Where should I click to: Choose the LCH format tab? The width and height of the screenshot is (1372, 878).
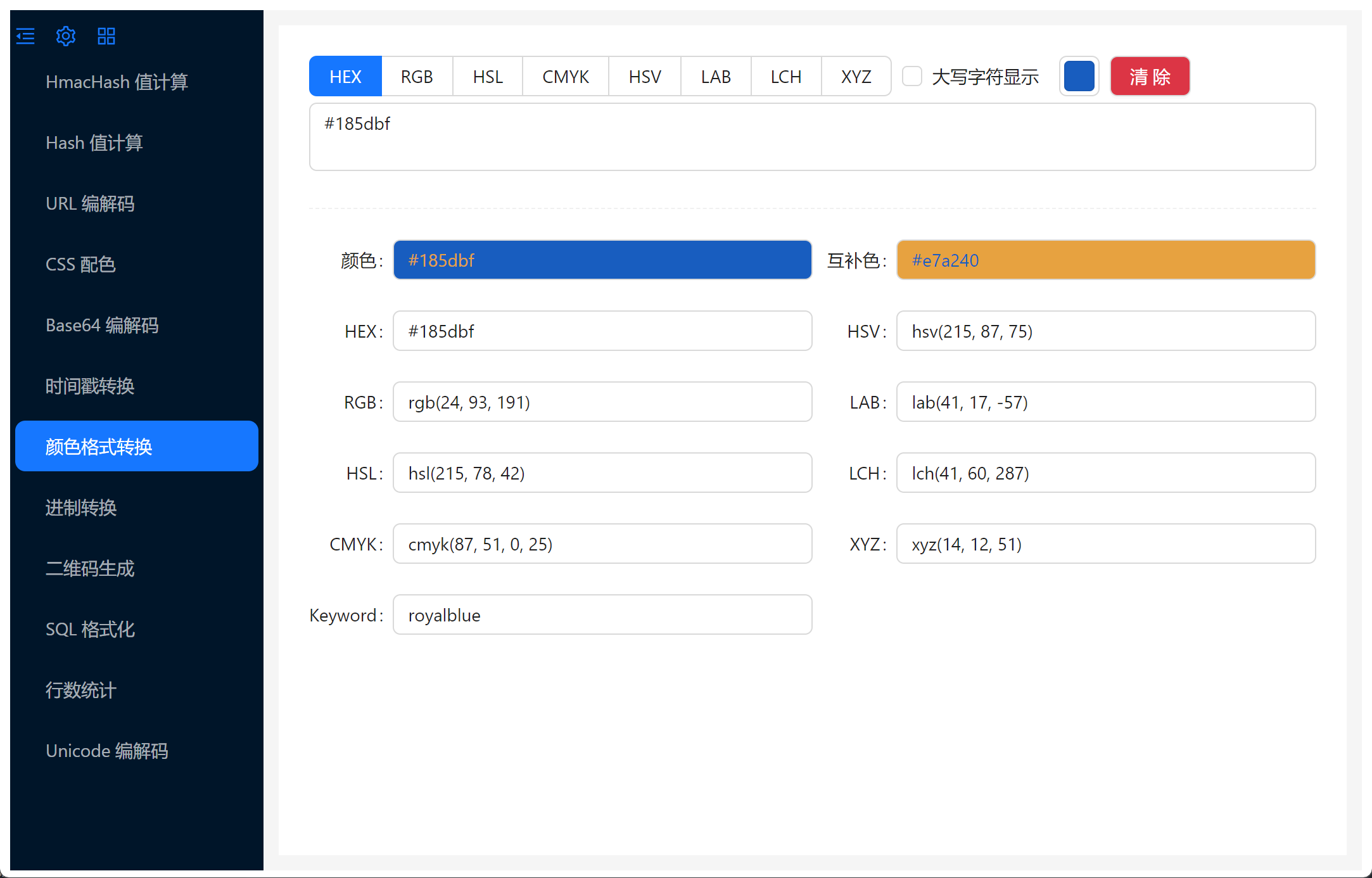[785, 77]
